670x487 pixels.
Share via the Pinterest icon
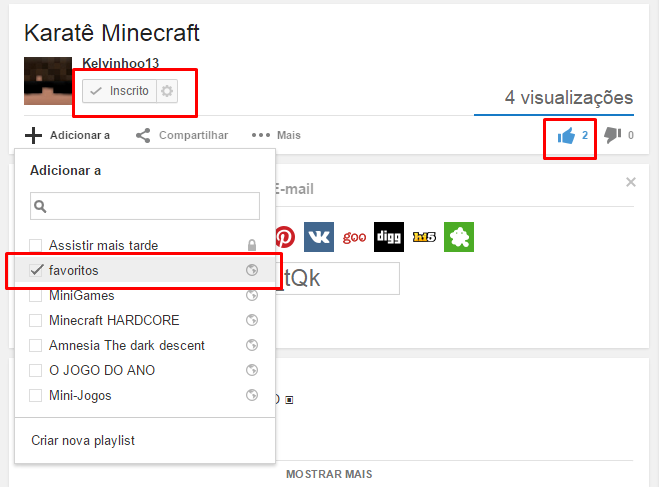pyautogui.click(x=285, y=237)
